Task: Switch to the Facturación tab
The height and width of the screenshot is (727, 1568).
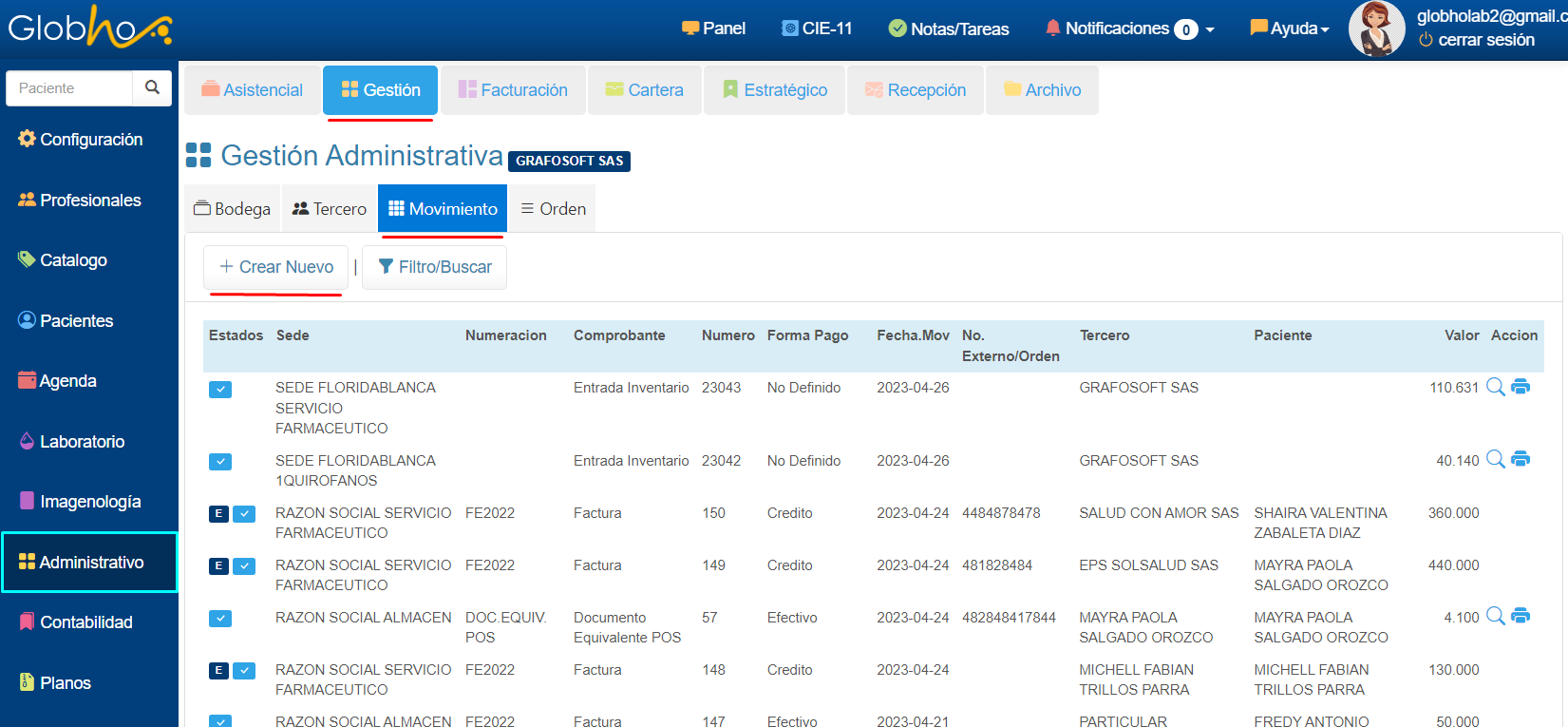Action: [x=513, y=90]
